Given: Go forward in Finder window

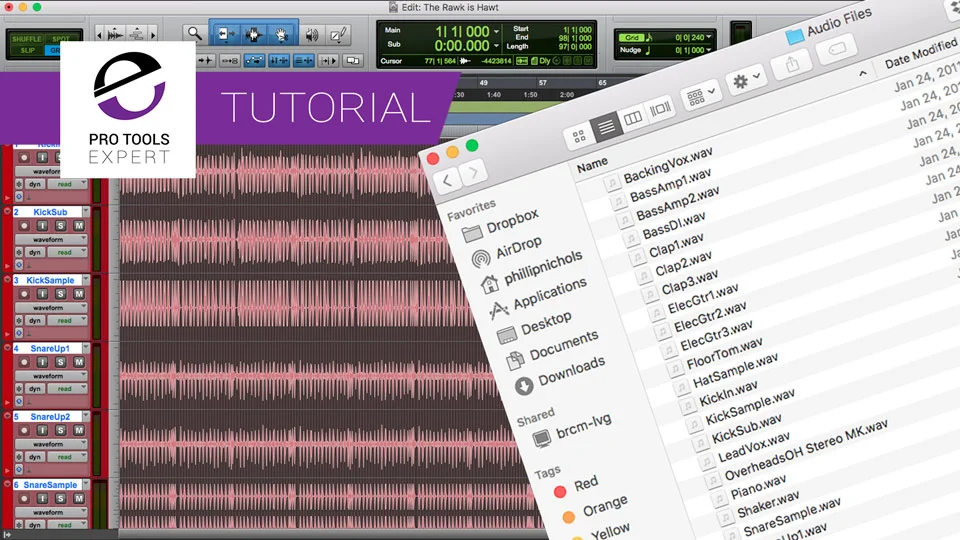Looking at the screenshot, I should point(474,173).
